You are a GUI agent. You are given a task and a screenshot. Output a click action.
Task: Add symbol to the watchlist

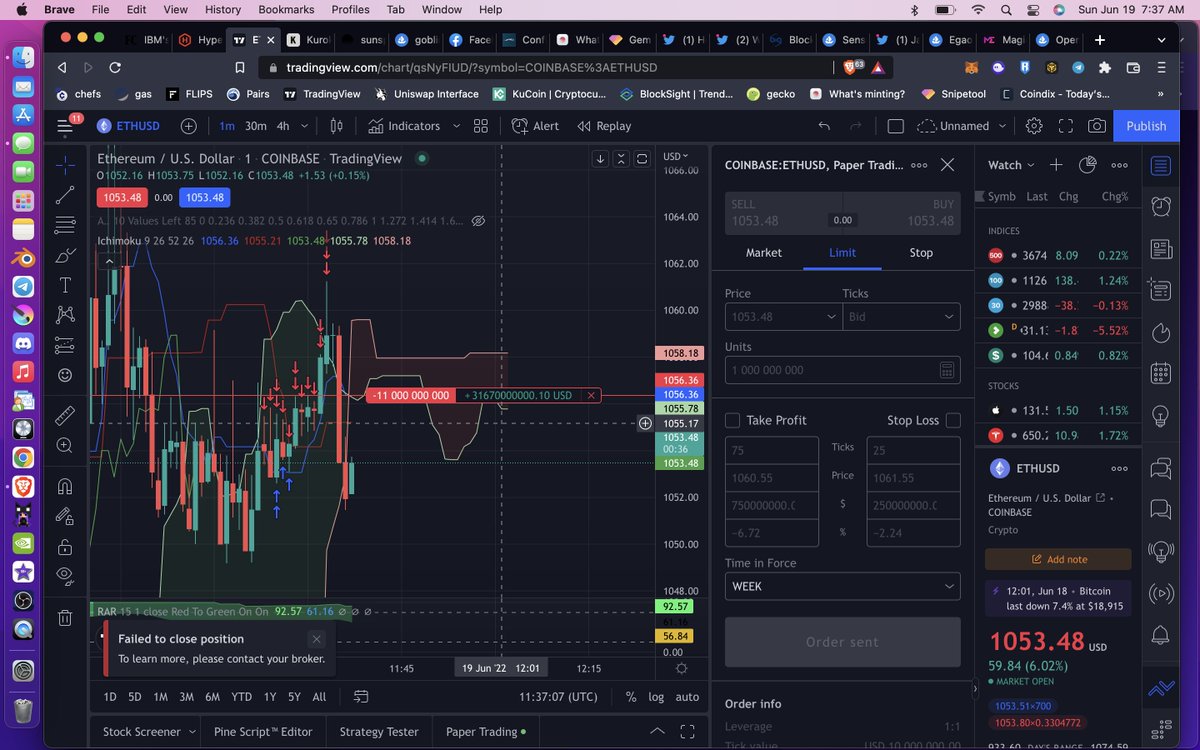click(1056, 165)
